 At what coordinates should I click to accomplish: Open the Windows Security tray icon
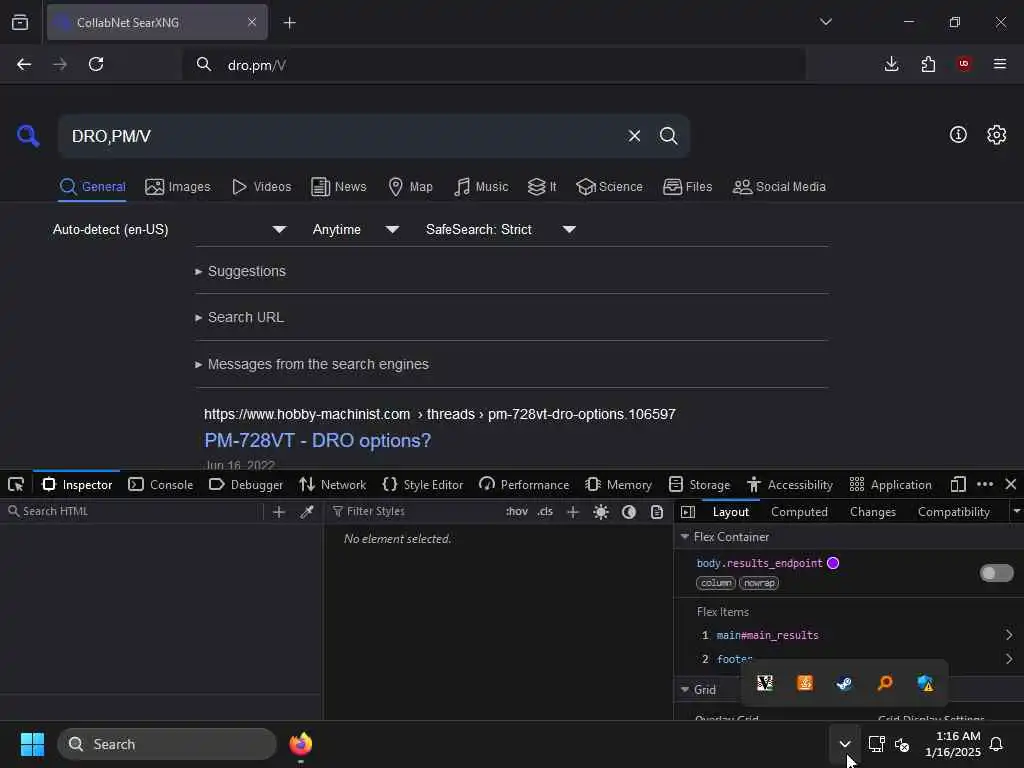[925, 683]
